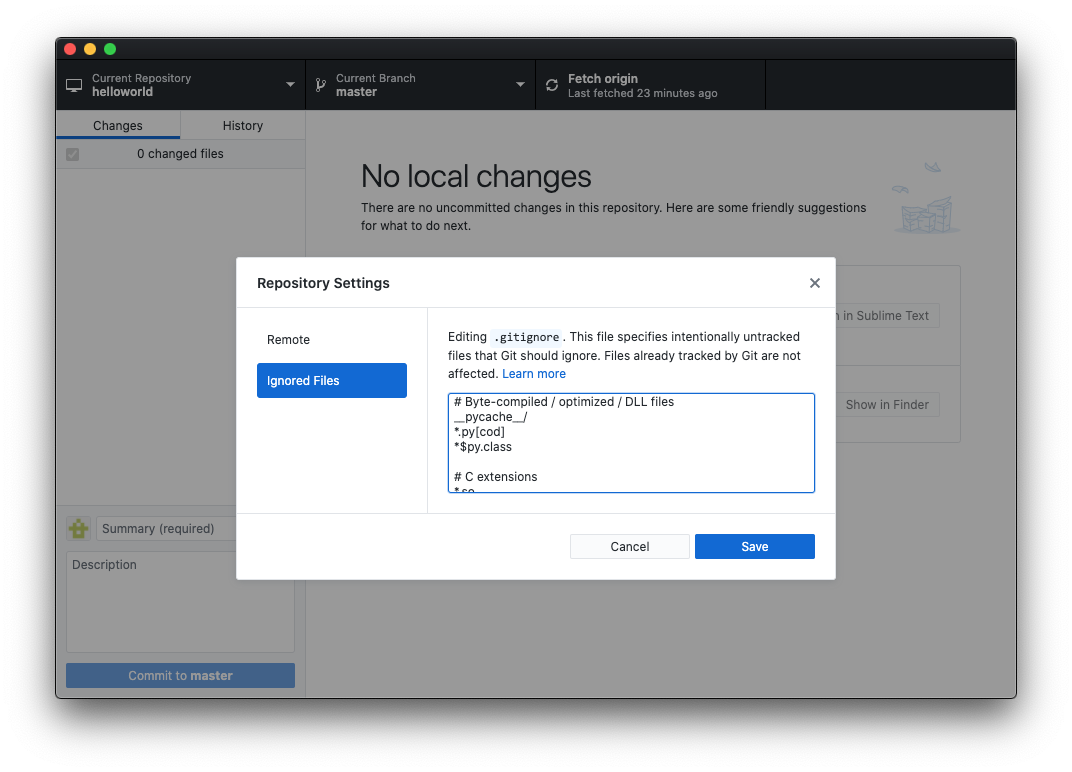The height and width of the screenshot is (772, 1072).
Task: Save the ignored files settings
Action: 755,546
